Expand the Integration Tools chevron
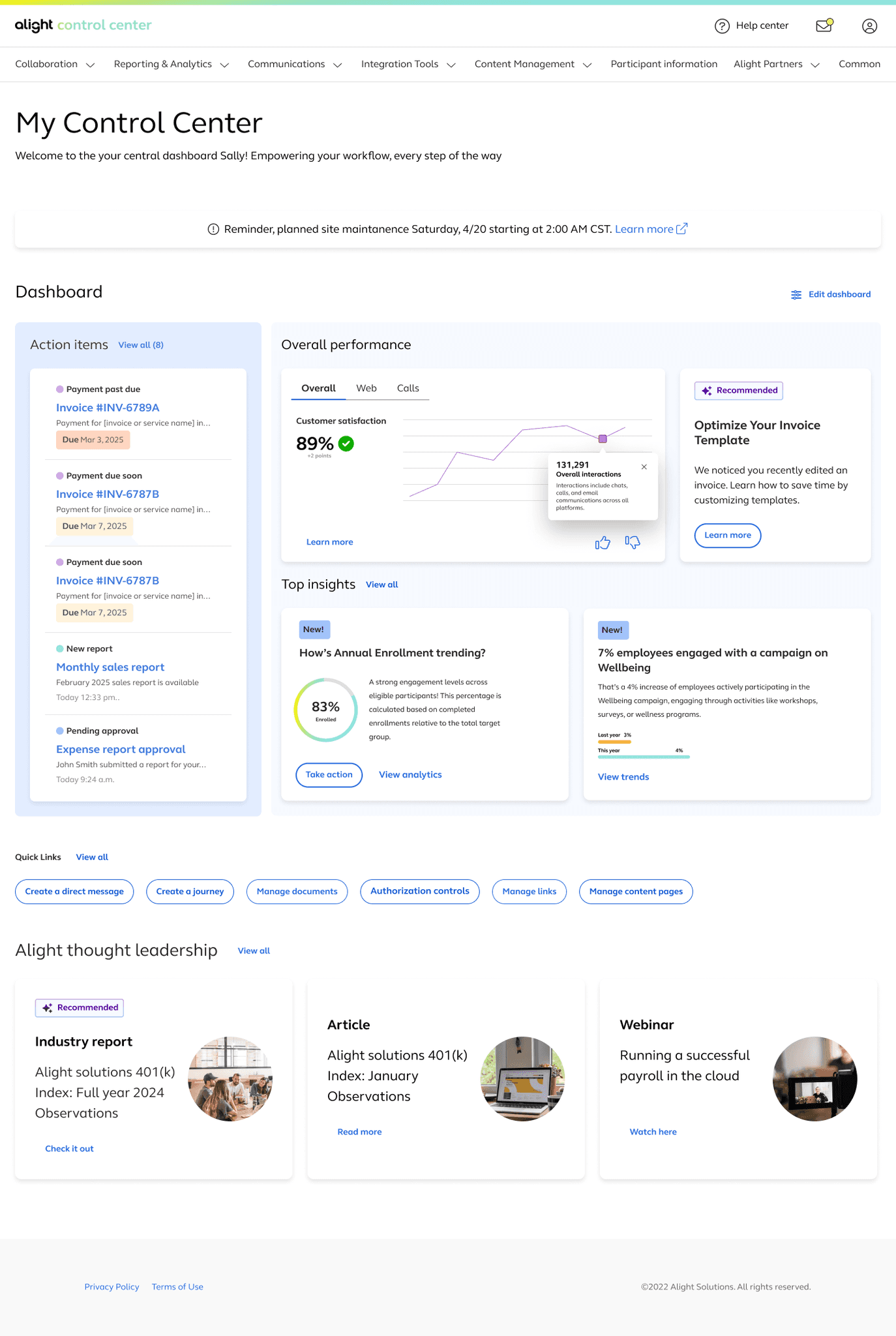 click(451, 65)
